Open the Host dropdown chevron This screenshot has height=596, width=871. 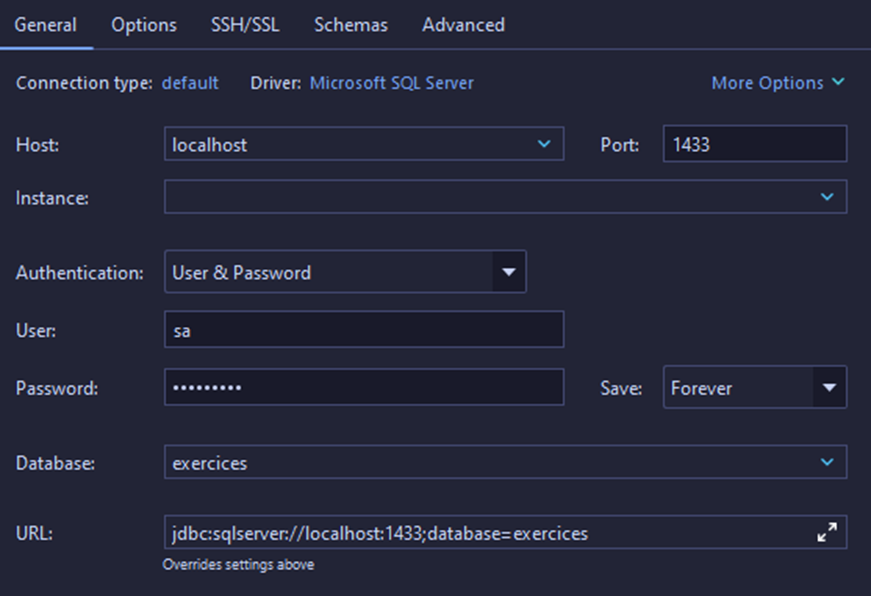pos(543,144)
